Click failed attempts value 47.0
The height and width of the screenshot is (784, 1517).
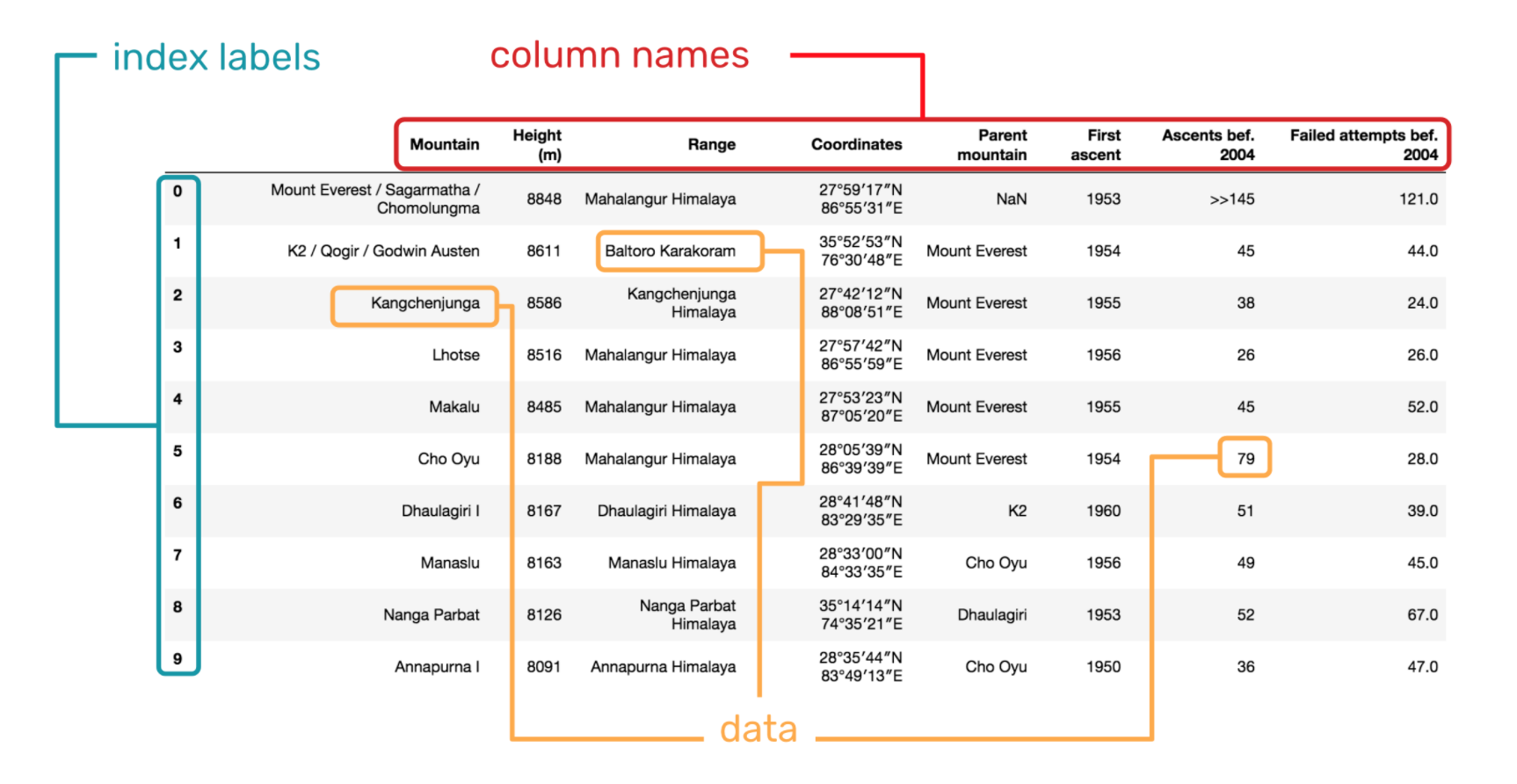click(x=1422, y=666)
